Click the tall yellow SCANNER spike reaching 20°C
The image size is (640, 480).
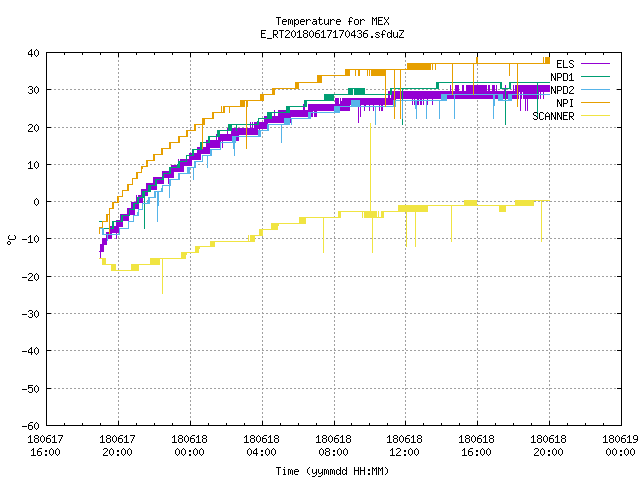click(371, 167)
